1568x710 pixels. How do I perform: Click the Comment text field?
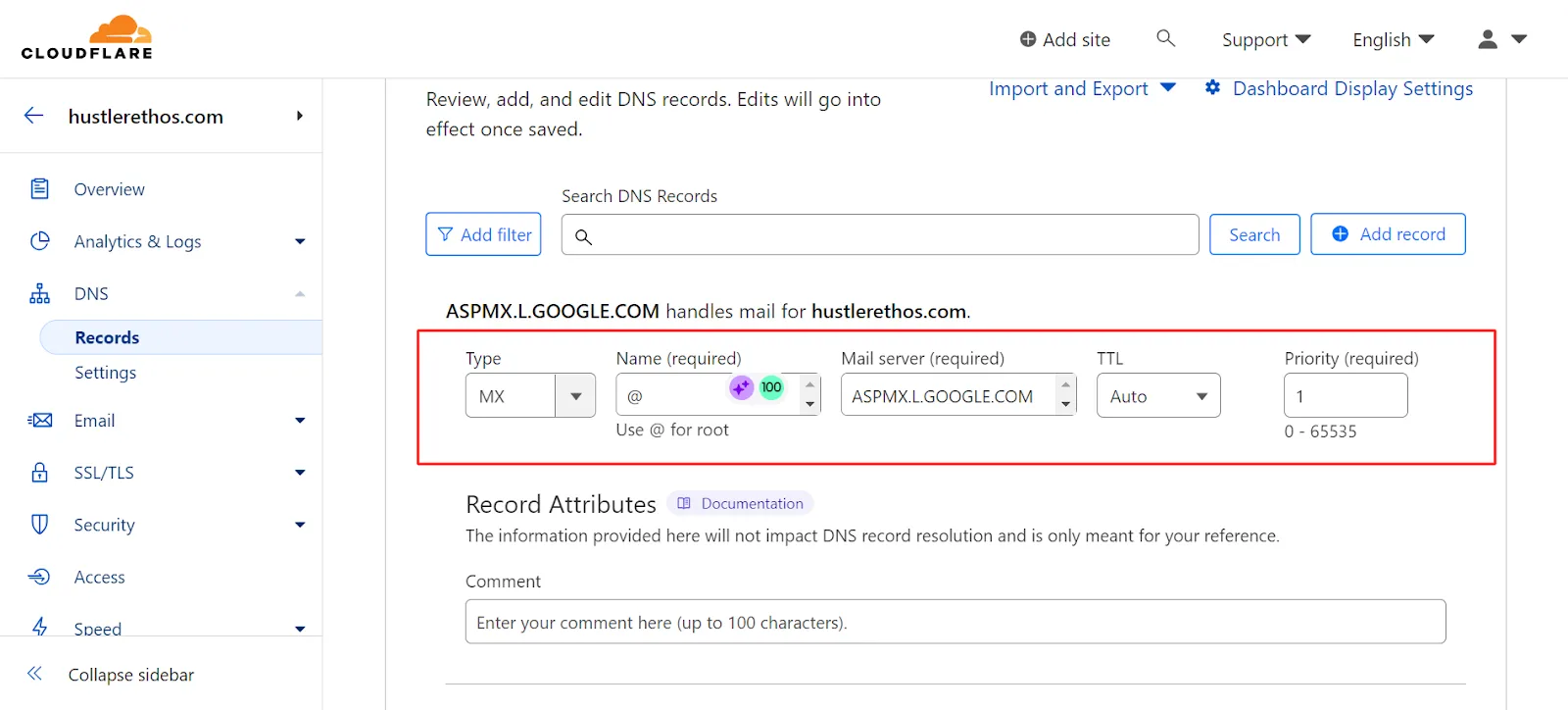click(x=955, y=622)
